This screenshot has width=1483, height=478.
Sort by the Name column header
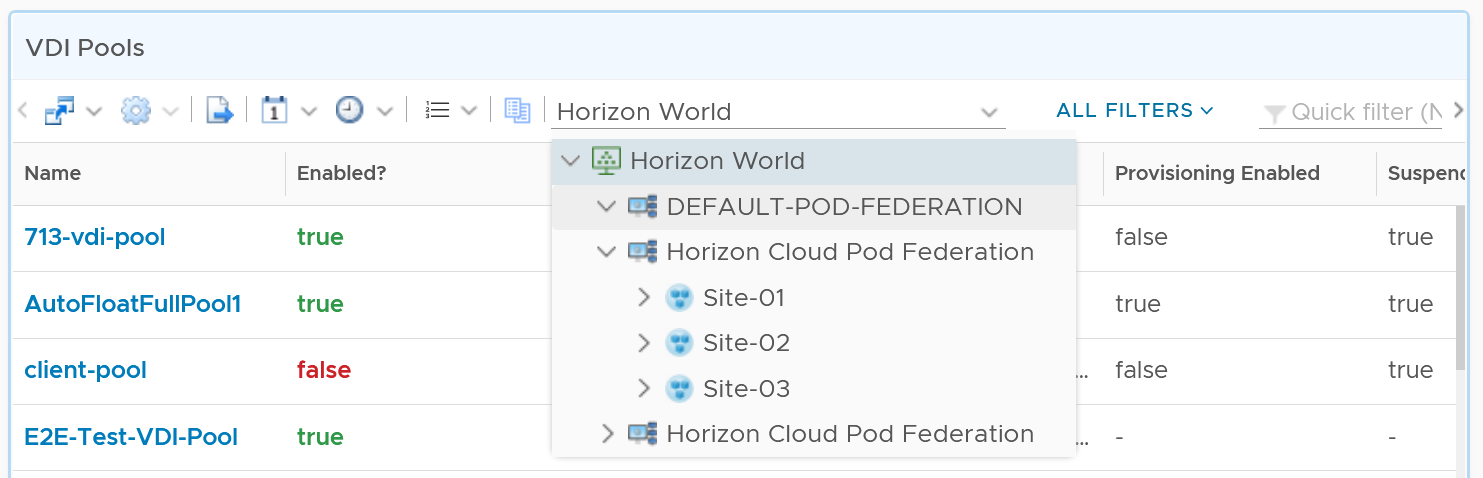(53, 173)
